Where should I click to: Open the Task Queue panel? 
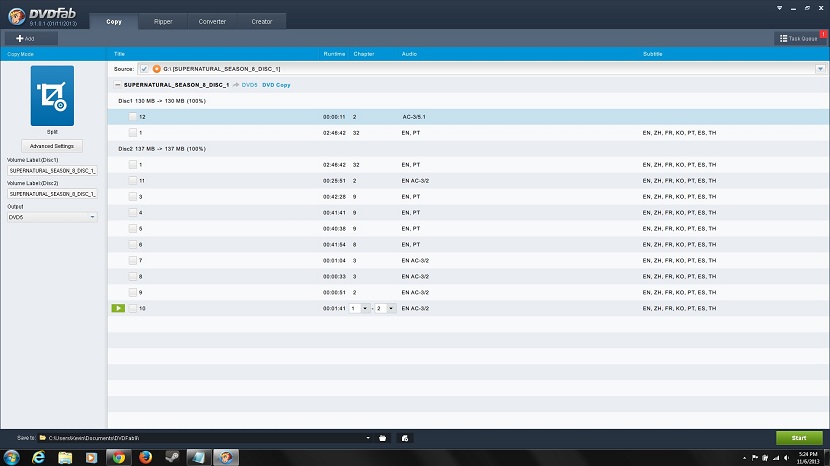[798, 38]
